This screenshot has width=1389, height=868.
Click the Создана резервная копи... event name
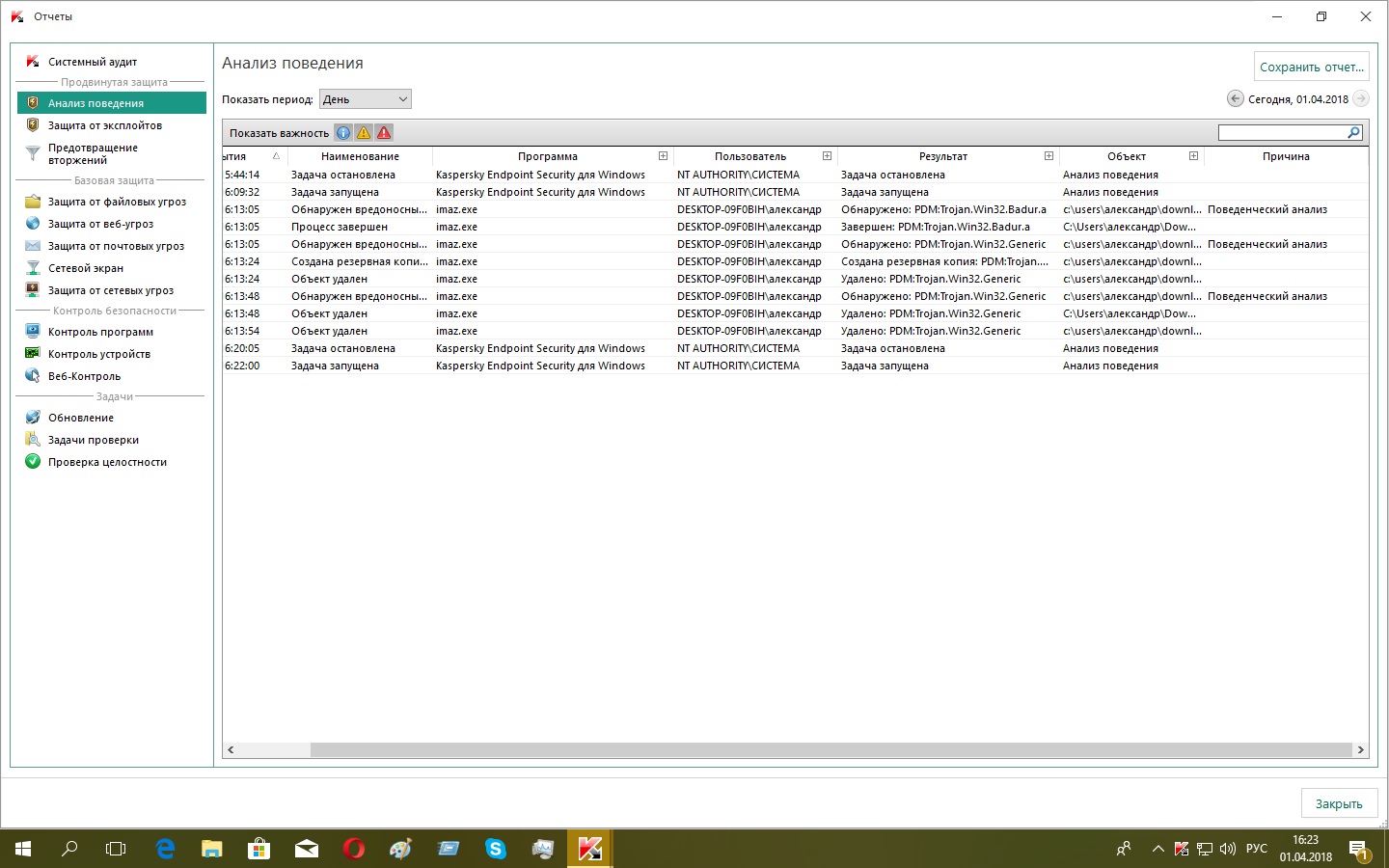point(359,261)
